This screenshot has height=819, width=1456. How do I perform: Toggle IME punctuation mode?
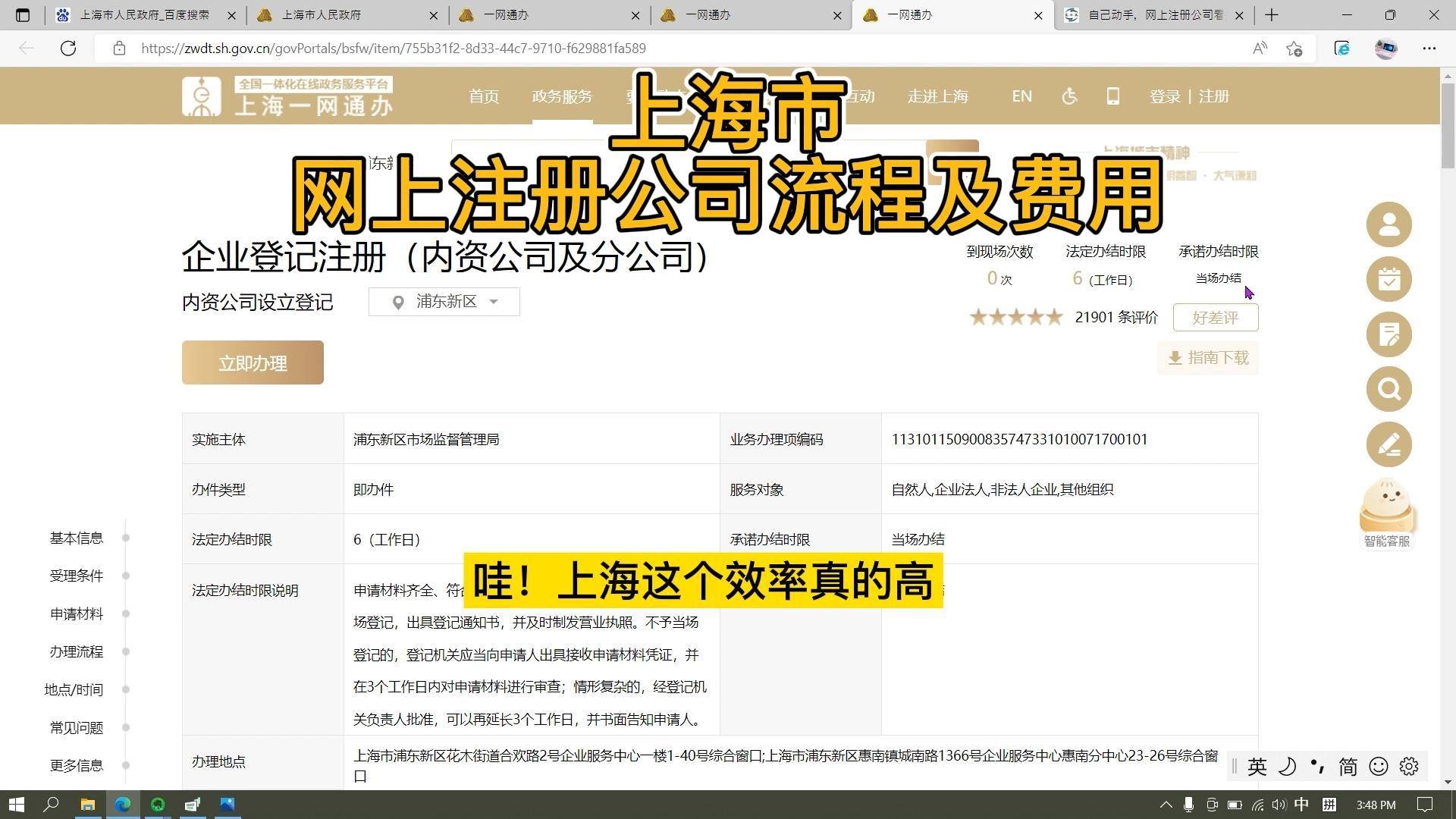click(1317, 767)
